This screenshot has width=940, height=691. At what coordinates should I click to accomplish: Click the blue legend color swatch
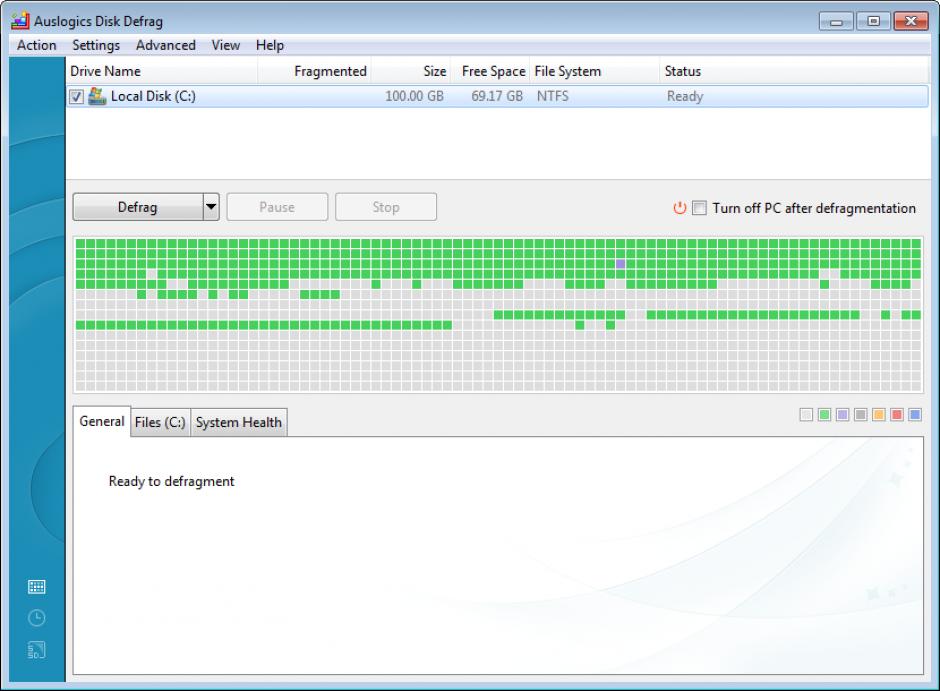915,415
